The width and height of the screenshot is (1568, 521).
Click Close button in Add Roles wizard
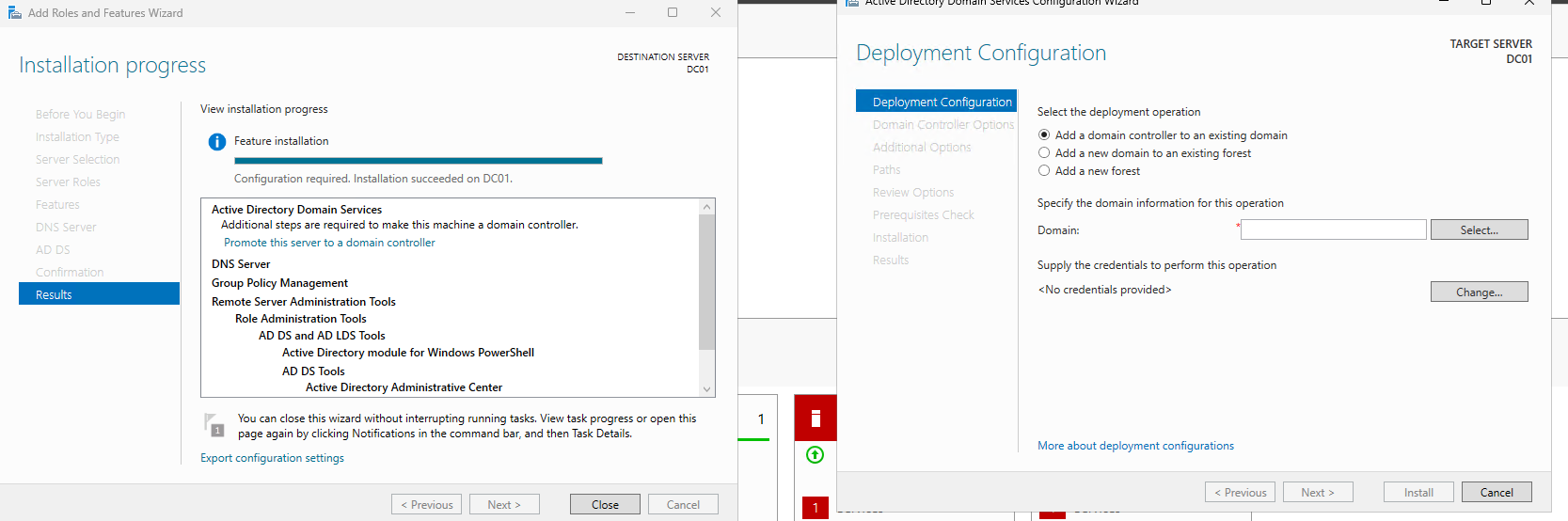click(x=605, y=505)
